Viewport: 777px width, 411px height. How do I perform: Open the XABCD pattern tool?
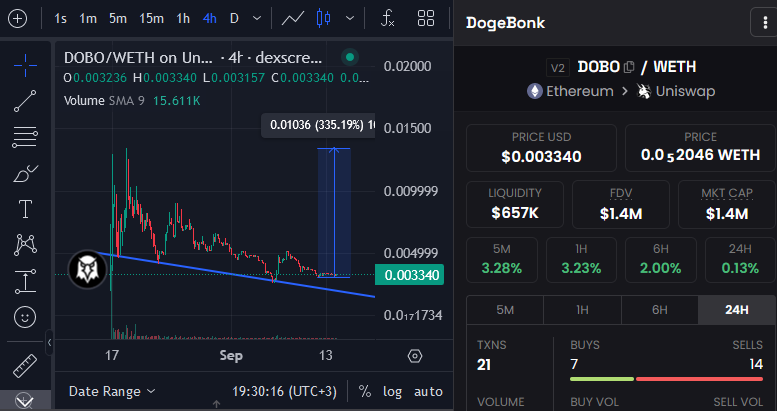click(25, 244)
